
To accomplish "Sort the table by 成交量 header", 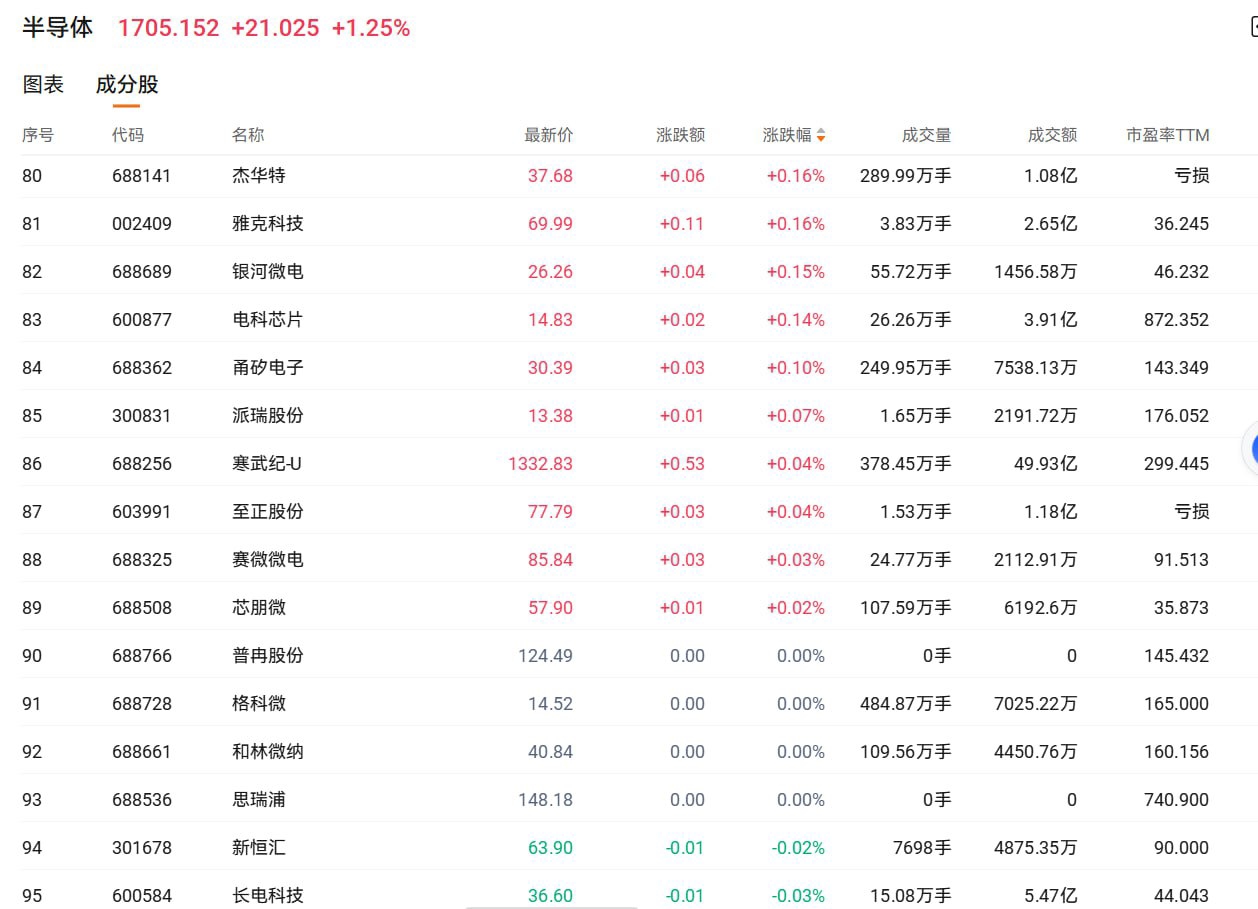I will pyautogui.click(x=926, y=135).
